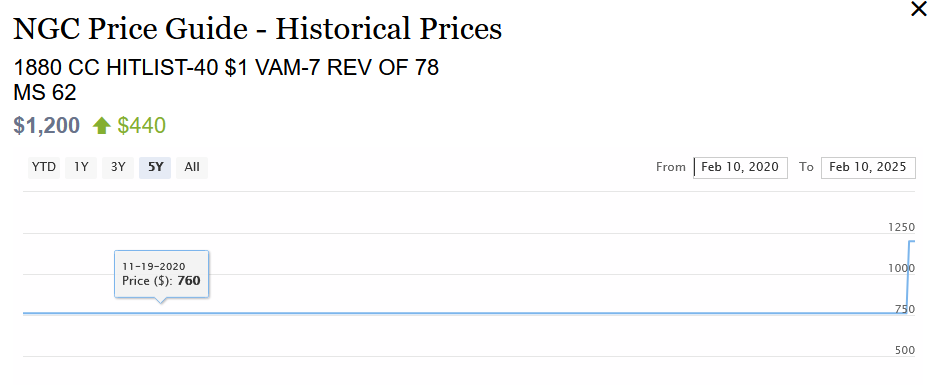Close the Historical Prices dialog
The width and height of the screenshot is (937, 385).
click(x=918, y=9)
